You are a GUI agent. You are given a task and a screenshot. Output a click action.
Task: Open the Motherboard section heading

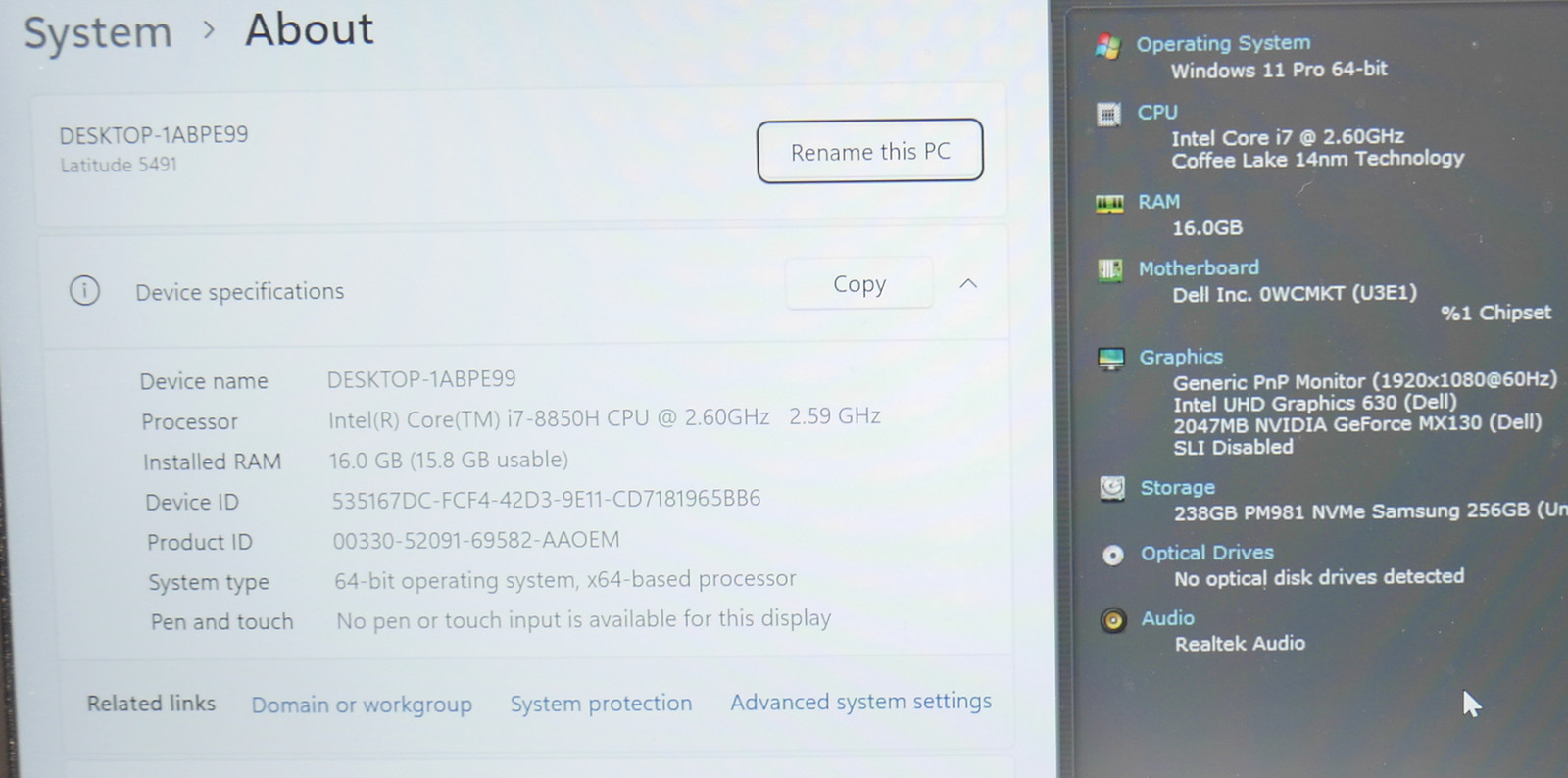(x=1199, y=267)
